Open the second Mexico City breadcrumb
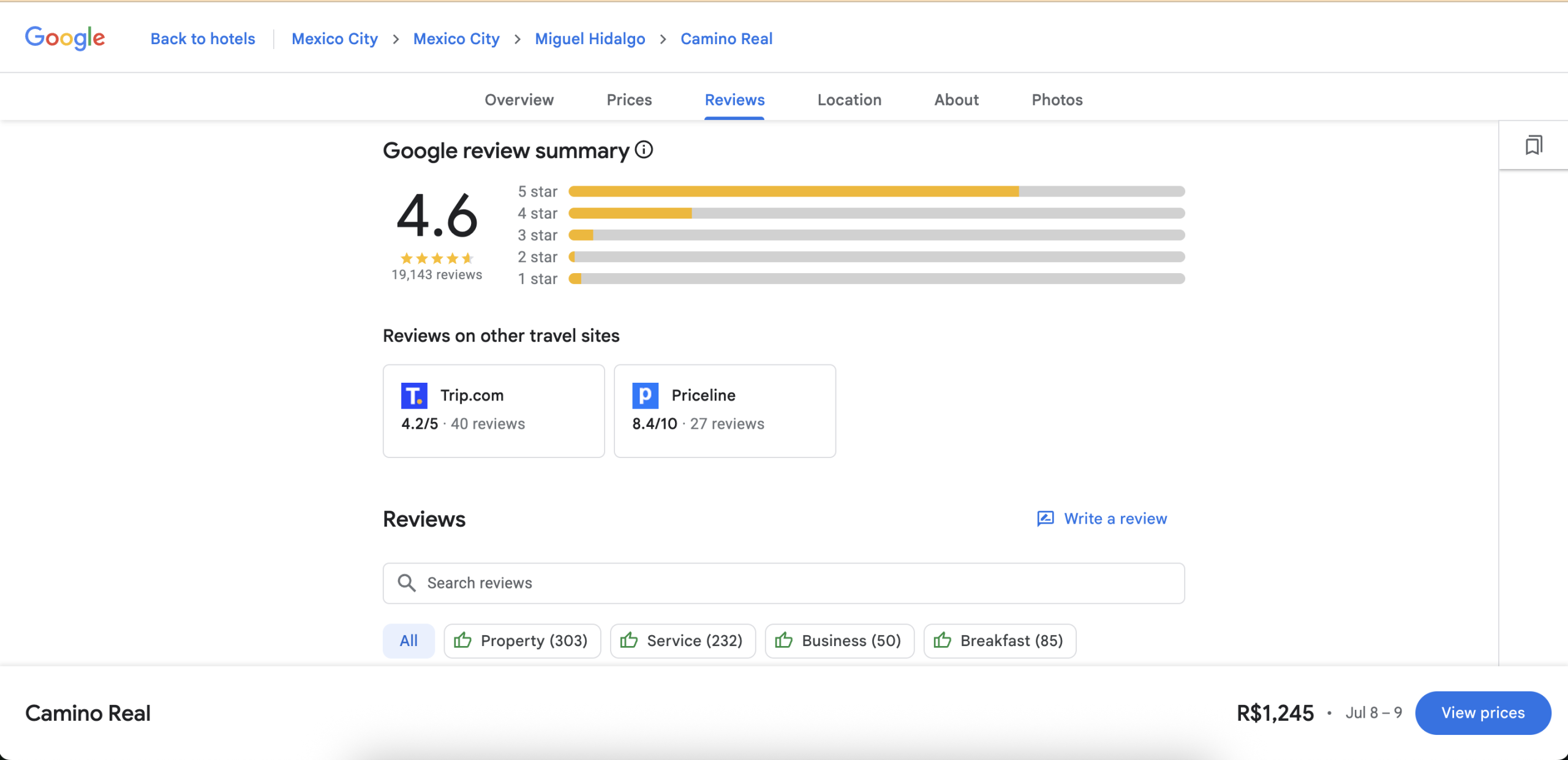Screen dimensions: 1568x760 tap(456, 39)
